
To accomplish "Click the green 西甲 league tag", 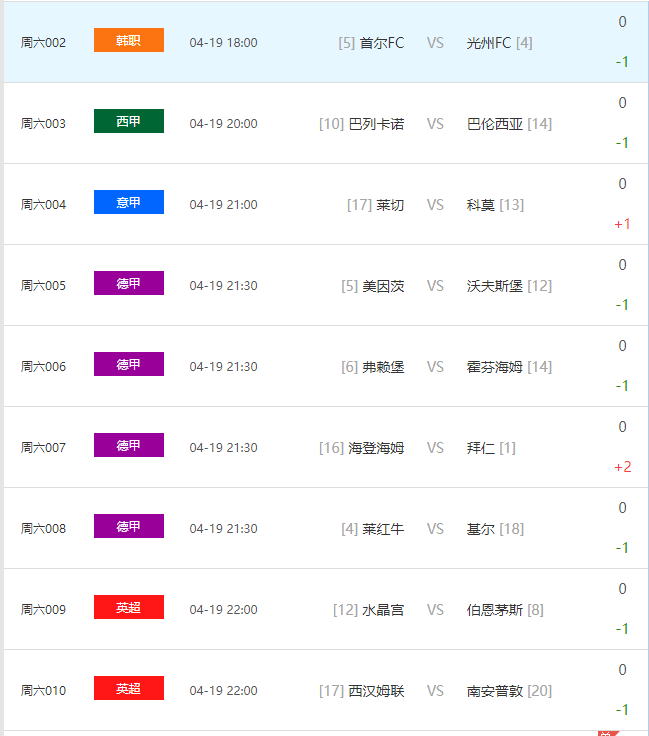I will (128, 122).
